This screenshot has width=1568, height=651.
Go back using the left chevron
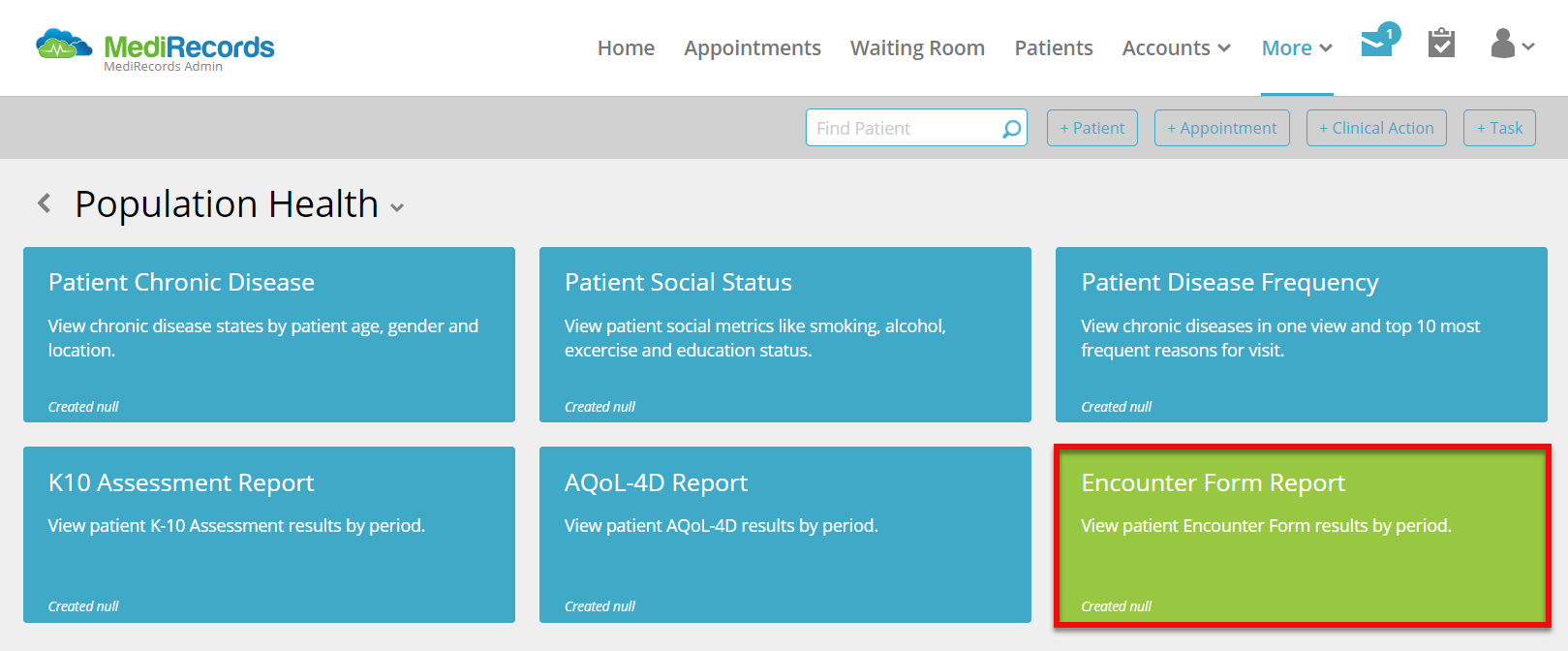pyautogui.click(x=44, y=203)
